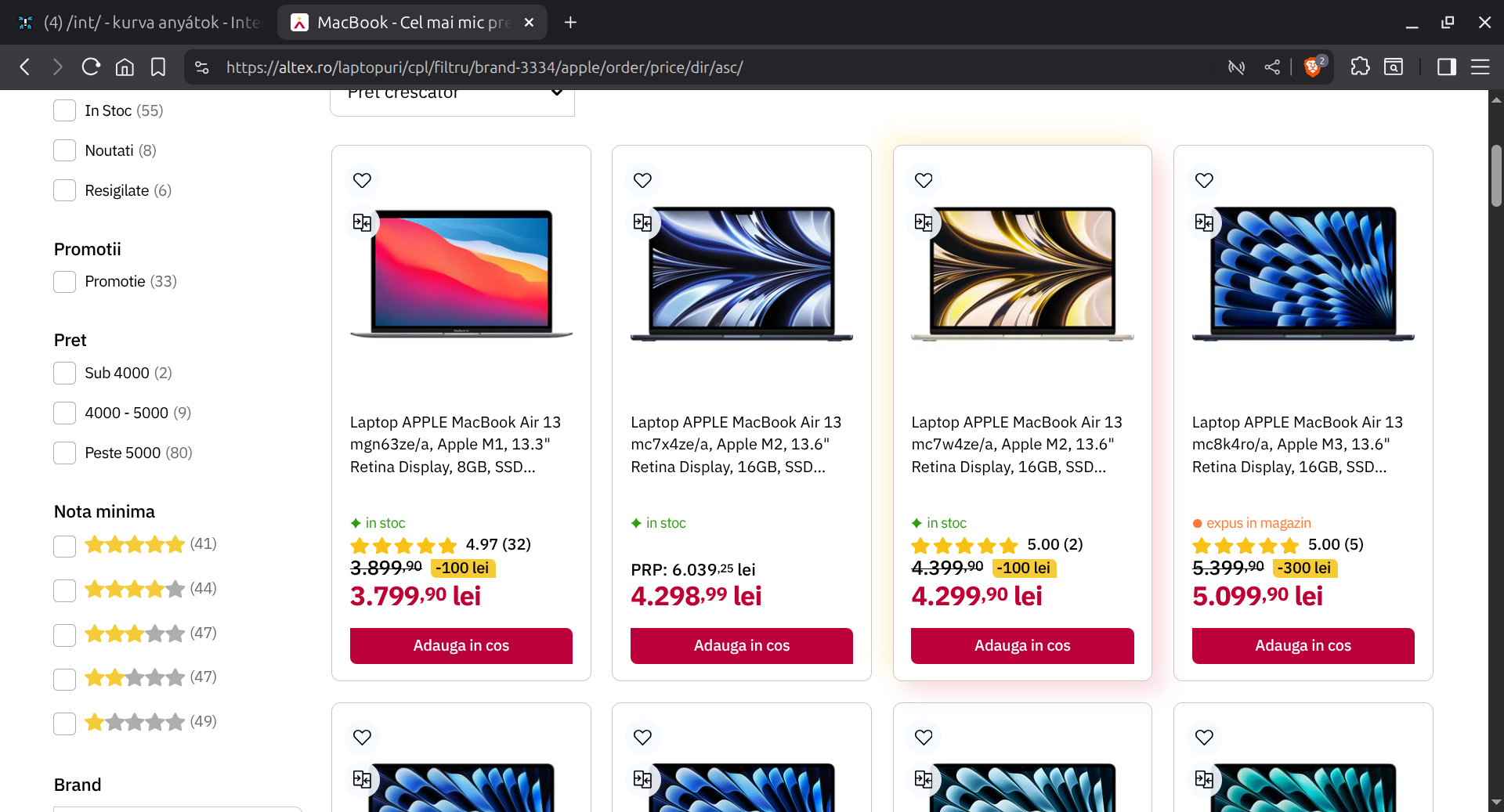Click the page vertical scrollbar thumb
The image size is (1504, 812).
coord(1496,176)
